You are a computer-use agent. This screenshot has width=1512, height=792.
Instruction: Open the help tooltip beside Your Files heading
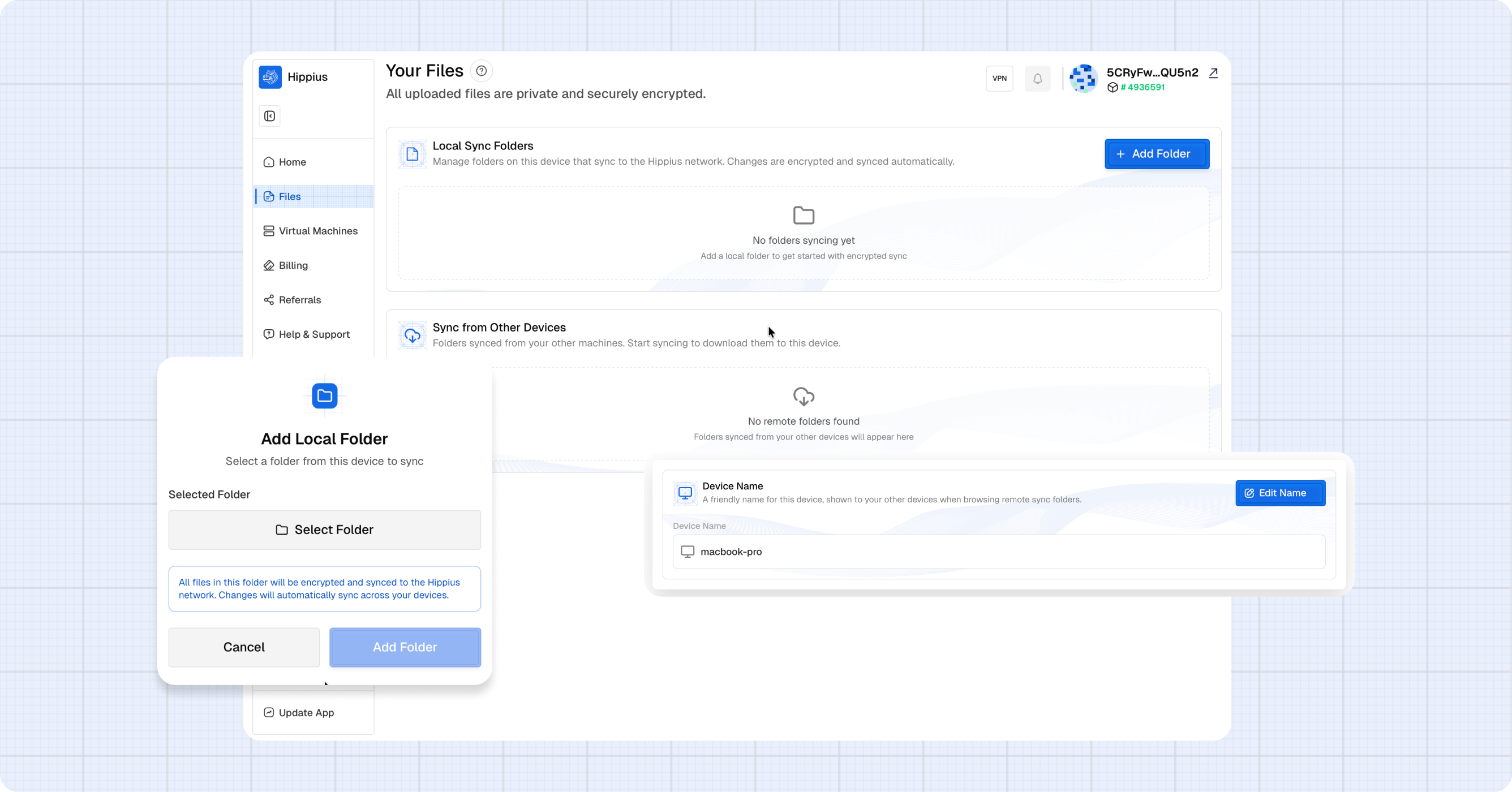(x=482, y=70)
